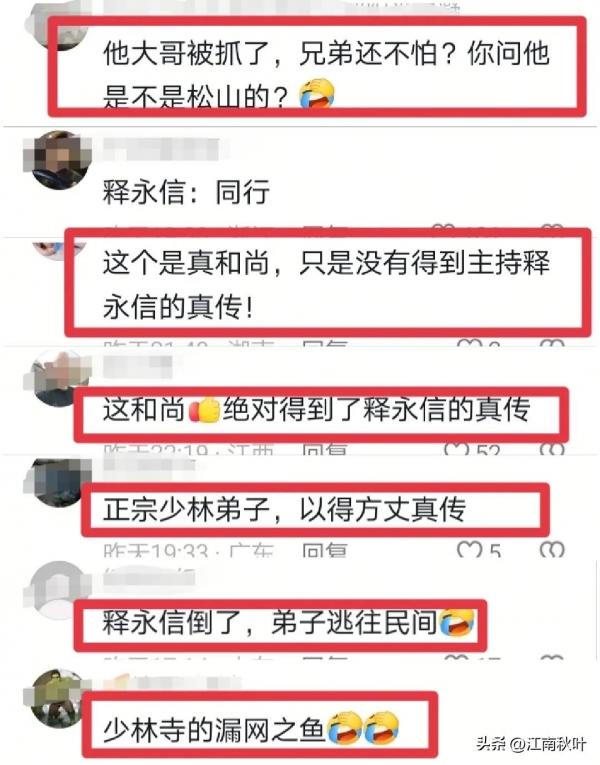
Task: Open replies bubble on 这和尚 comment
Action: (x=552, y=448)
